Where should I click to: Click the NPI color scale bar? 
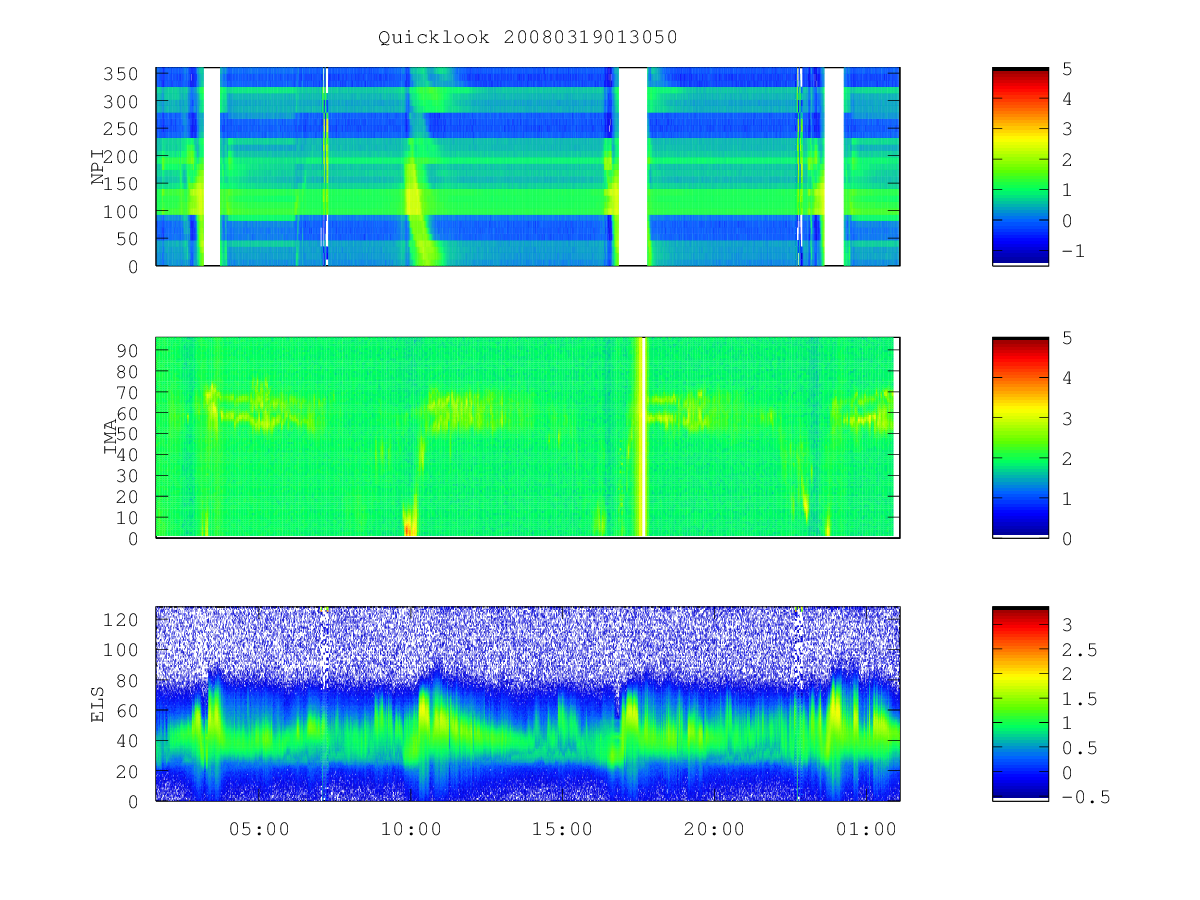point(1020,167)
